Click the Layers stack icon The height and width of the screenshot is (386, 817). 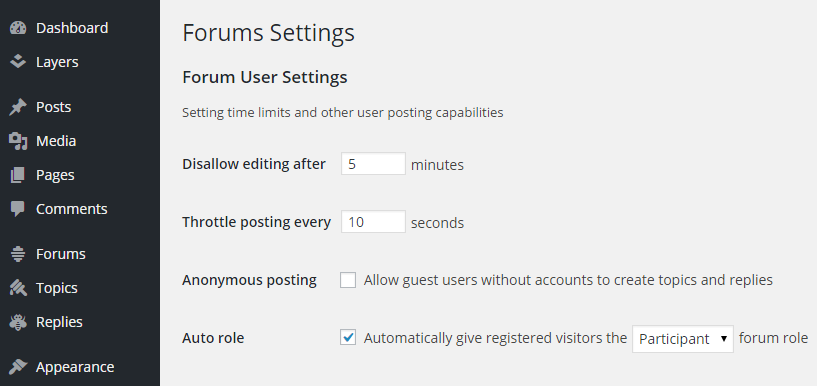pyautogui.click(x=18, y=61)
